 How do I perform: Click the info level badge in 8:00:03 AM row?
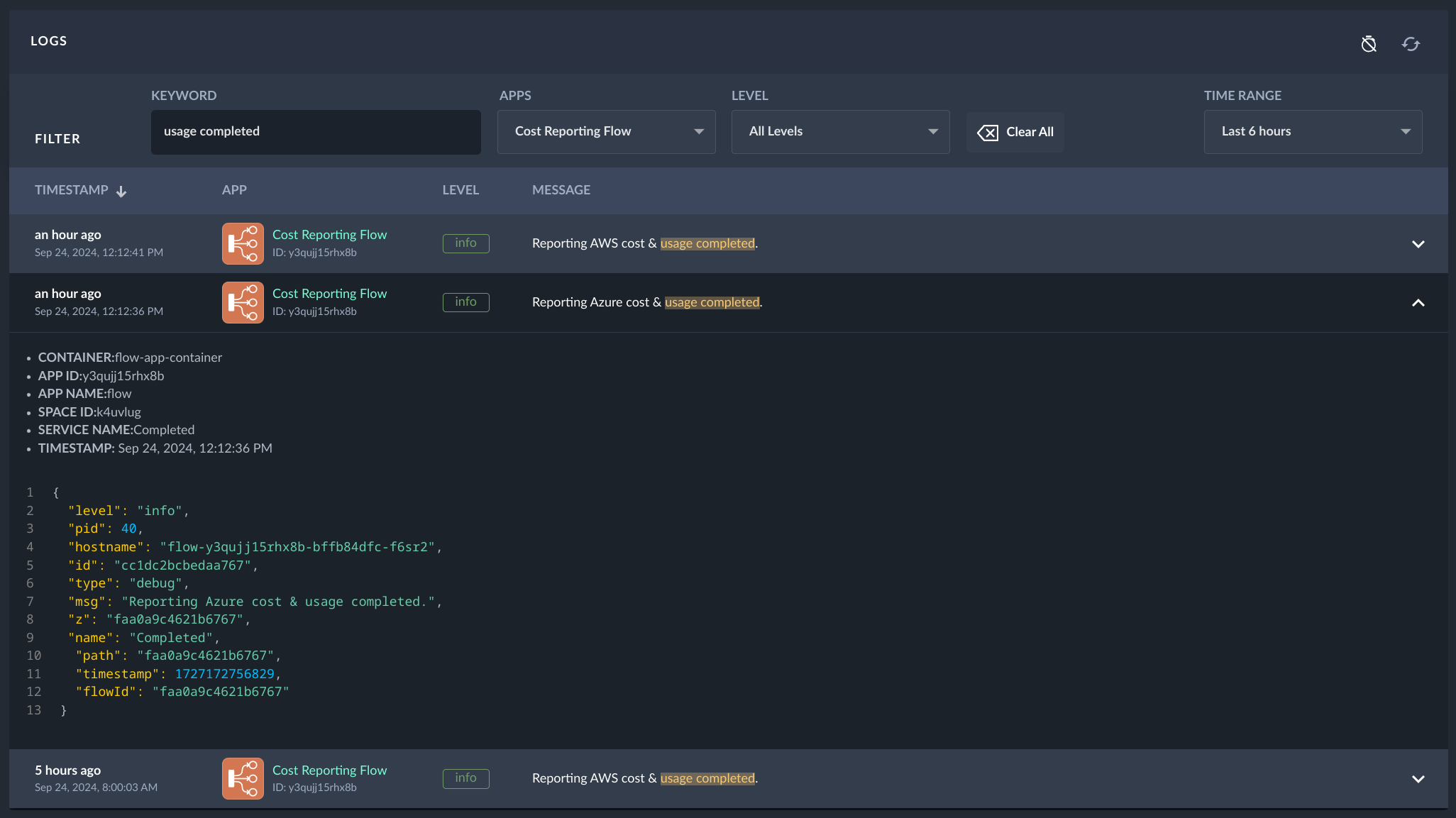465,778
